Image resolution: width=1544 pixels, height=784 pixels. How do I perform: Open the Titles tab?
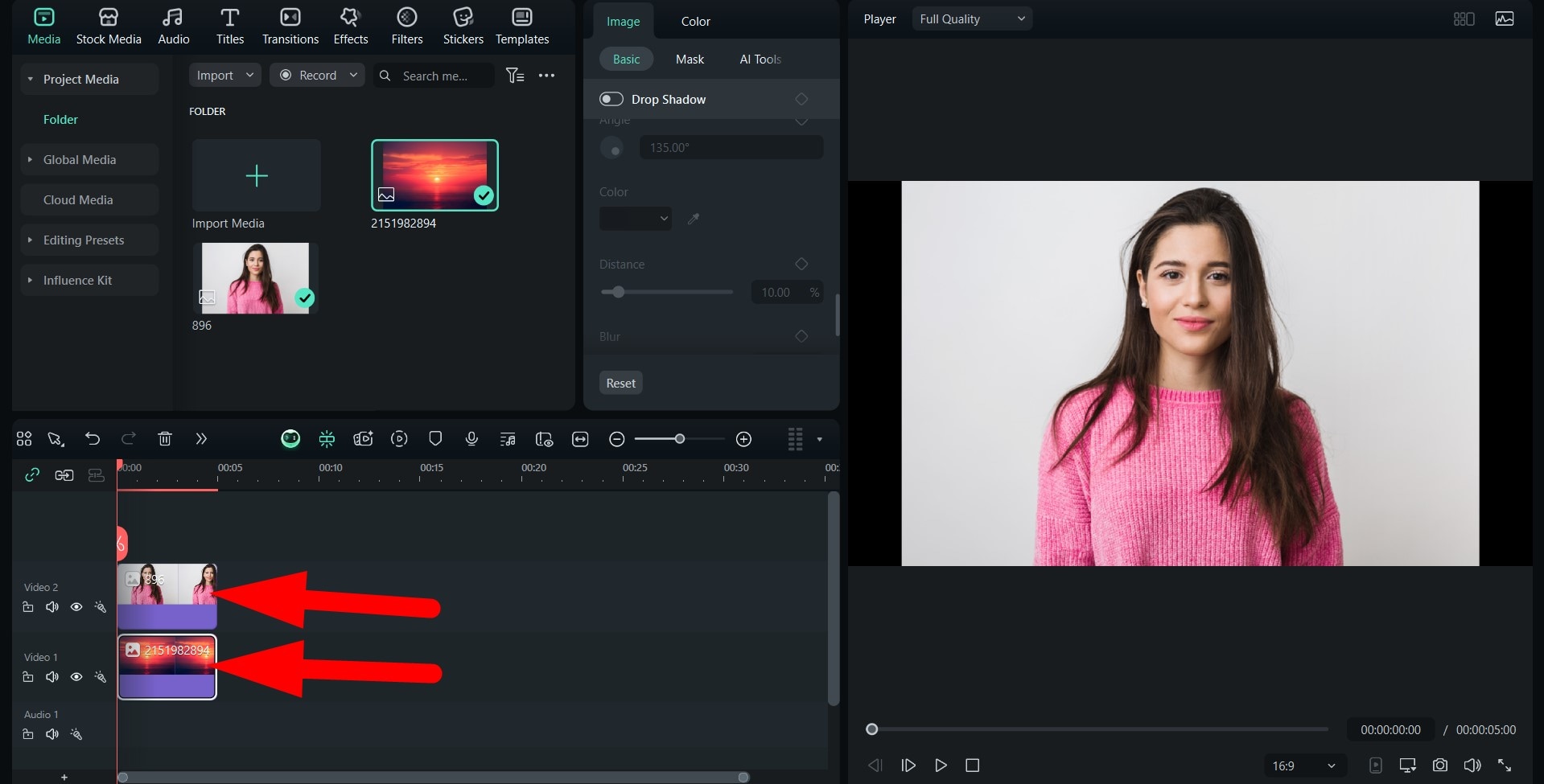(x=229, y=27)
